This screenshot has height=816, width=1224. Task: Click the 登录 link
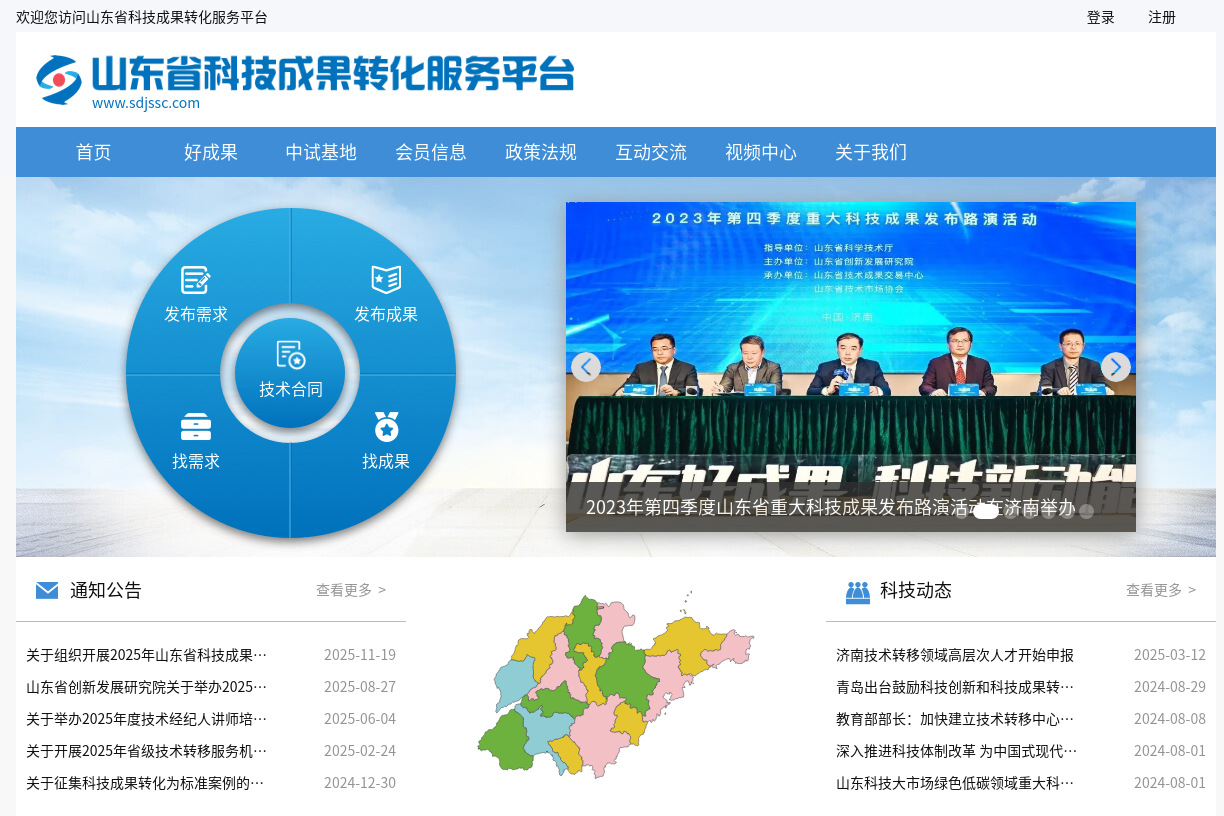point(1100,17)
